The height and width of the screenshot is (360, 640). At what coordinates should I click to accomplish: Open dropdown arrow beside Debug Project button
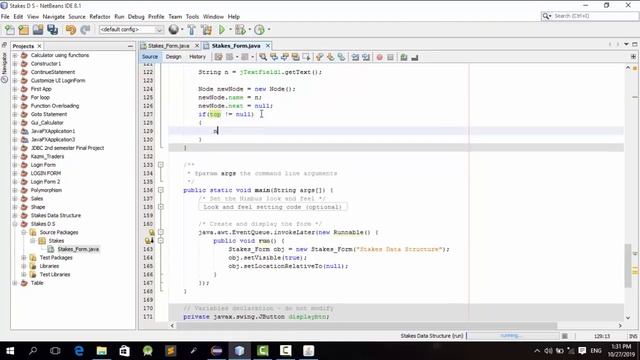coord(249,29)
